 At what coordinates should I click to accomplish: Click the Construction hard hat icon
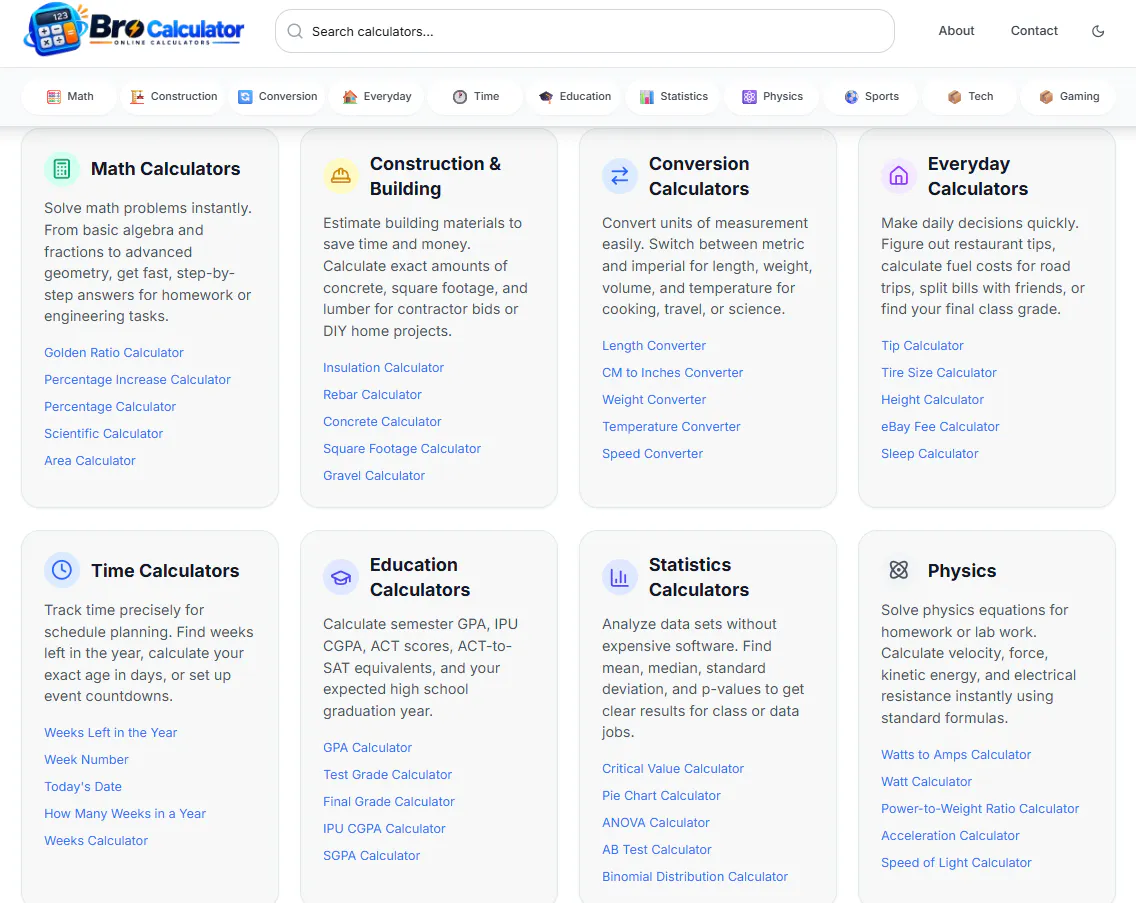(x=341, y=176)
